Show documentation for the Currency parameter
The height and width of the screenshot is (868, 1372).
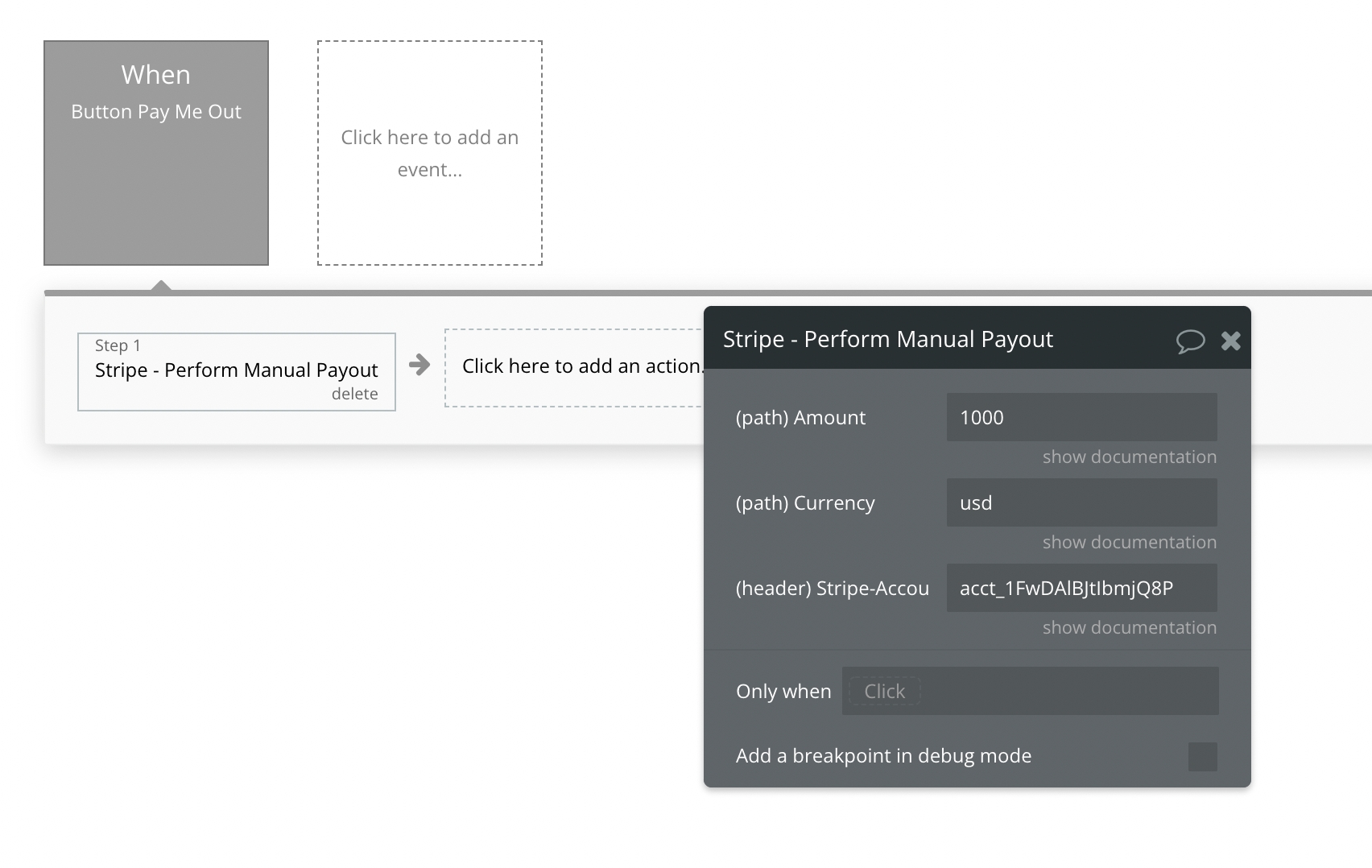pyautogui.click(x=1129, y=542)
